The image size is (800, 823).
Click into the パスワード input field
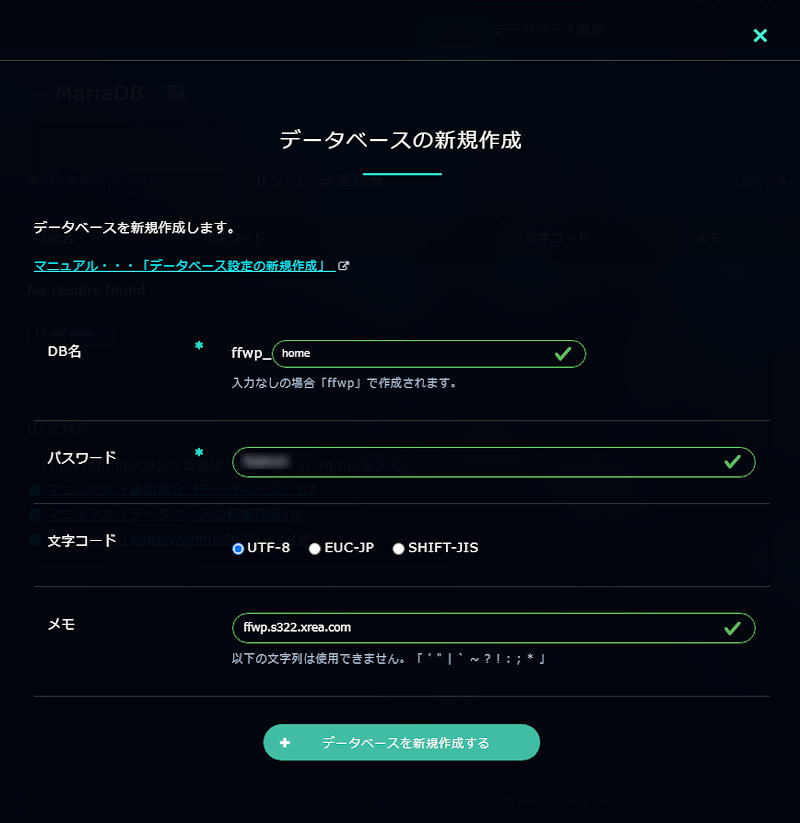point(480,462)
